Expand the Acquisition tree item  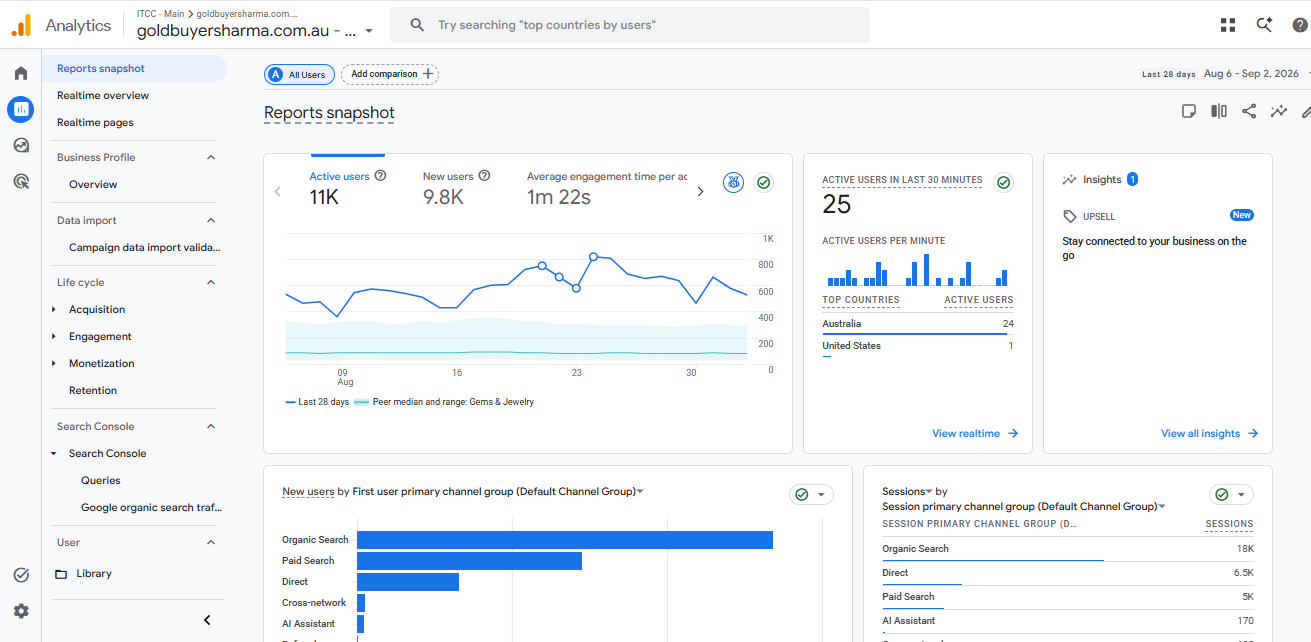(54, 310)
